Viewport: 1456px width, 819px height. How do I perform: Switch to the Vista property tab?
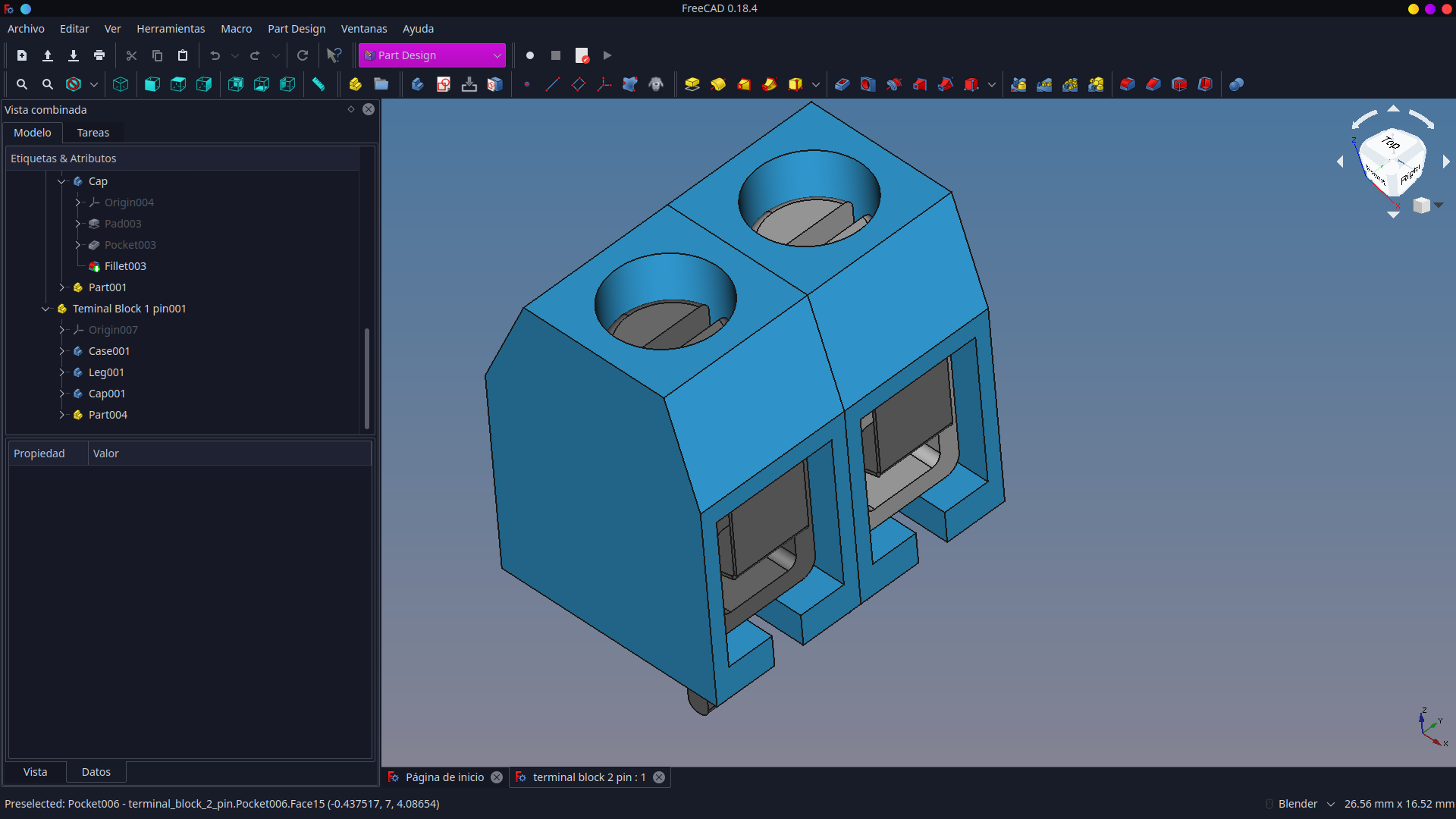(36, 772)
